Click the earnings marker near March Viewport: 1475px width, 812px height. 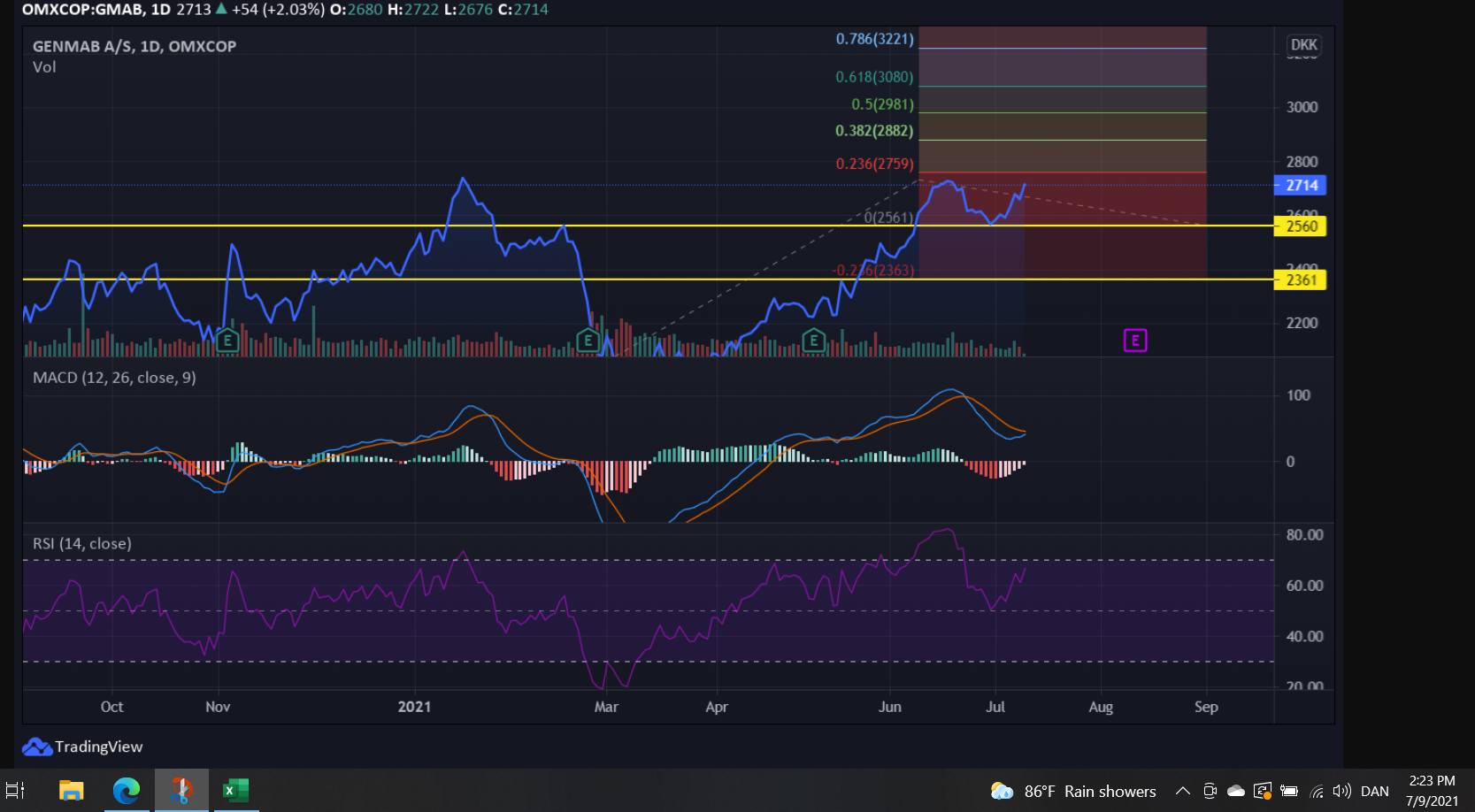[588, 341]
